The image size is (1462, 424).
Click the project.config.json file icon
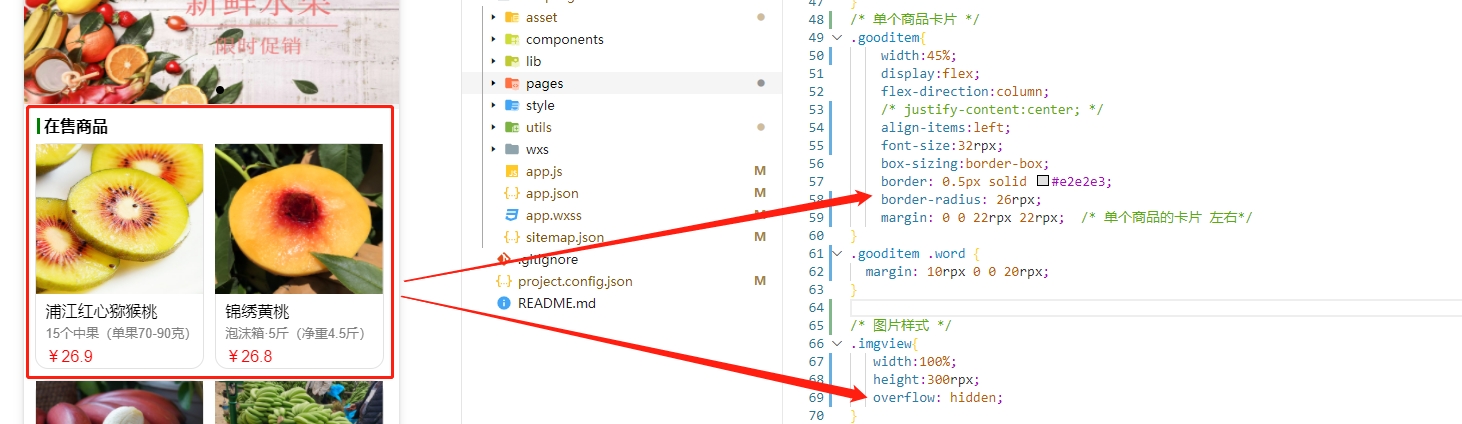pyautogui.click(x=504, y=281)
